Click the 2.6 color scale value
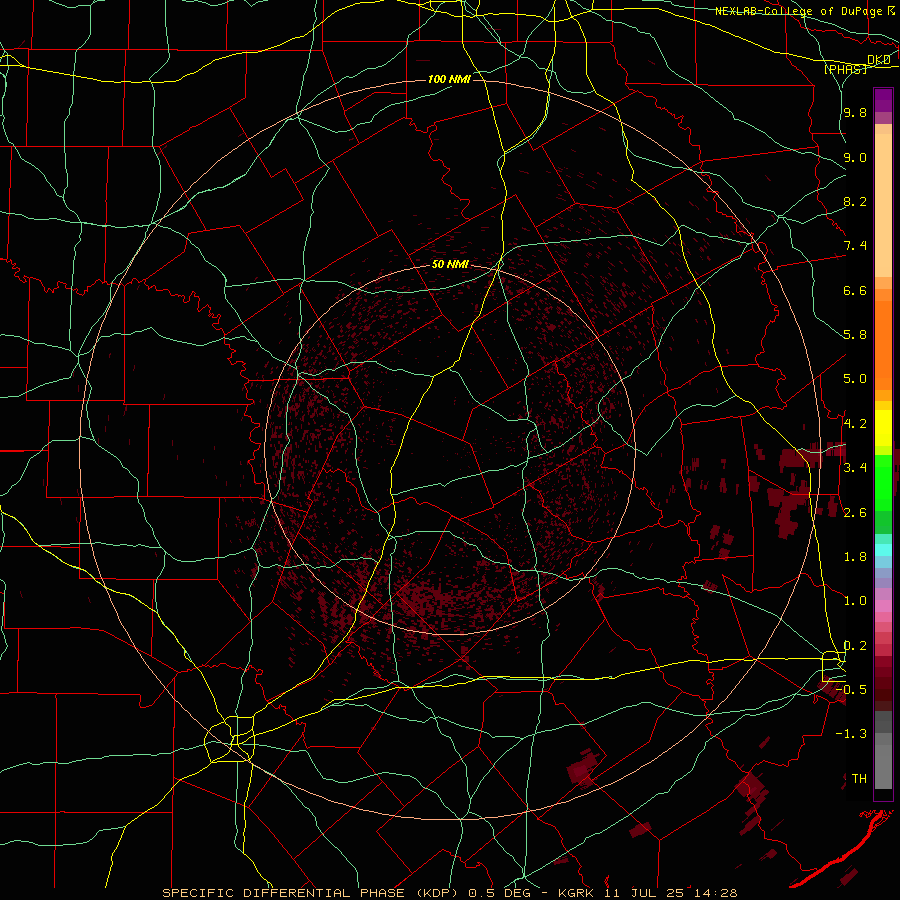 click(855, 513)
